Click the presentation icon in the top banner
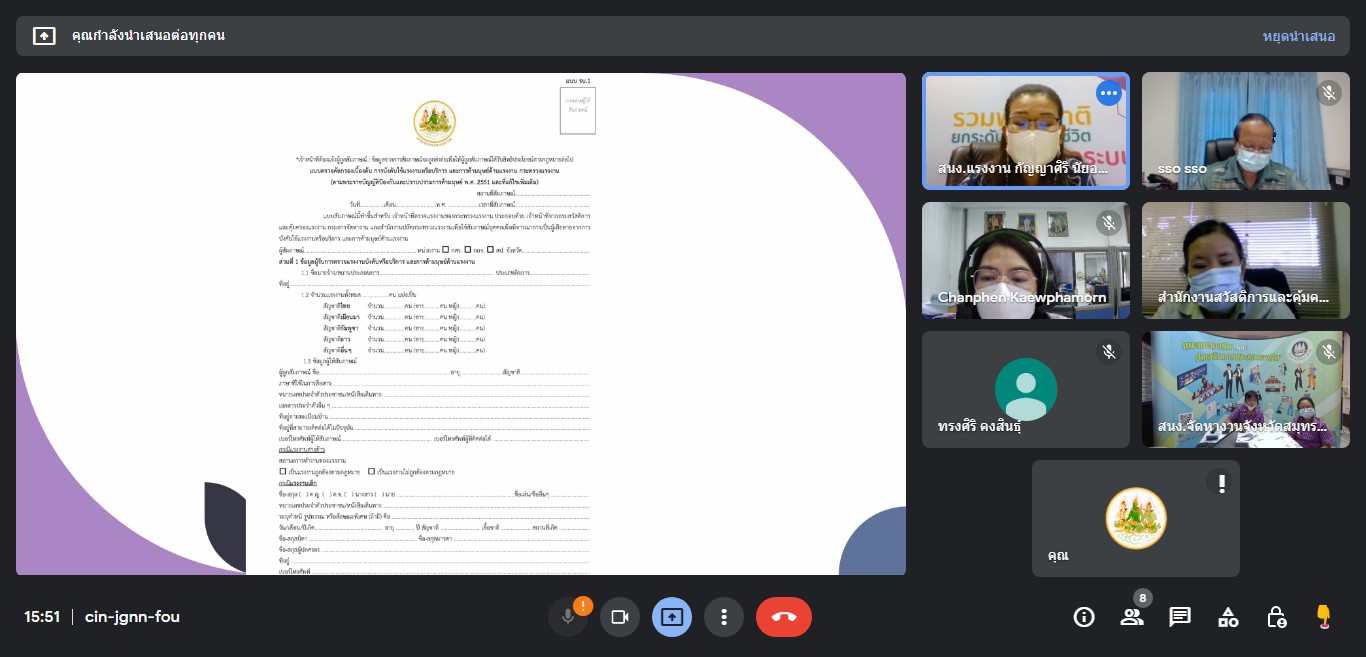Viewport: 1366px width, 657px height. pos(44,36)
